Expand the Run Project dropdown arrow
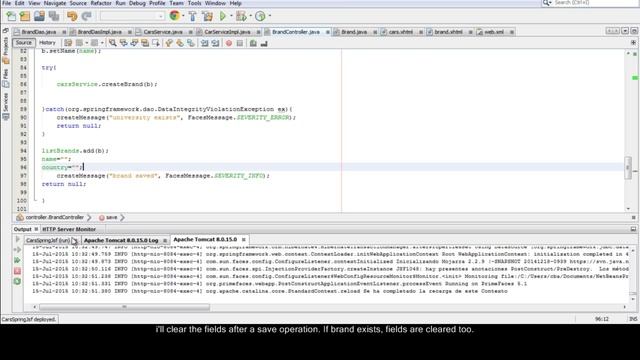640x360 pixels. click(231, 16)
